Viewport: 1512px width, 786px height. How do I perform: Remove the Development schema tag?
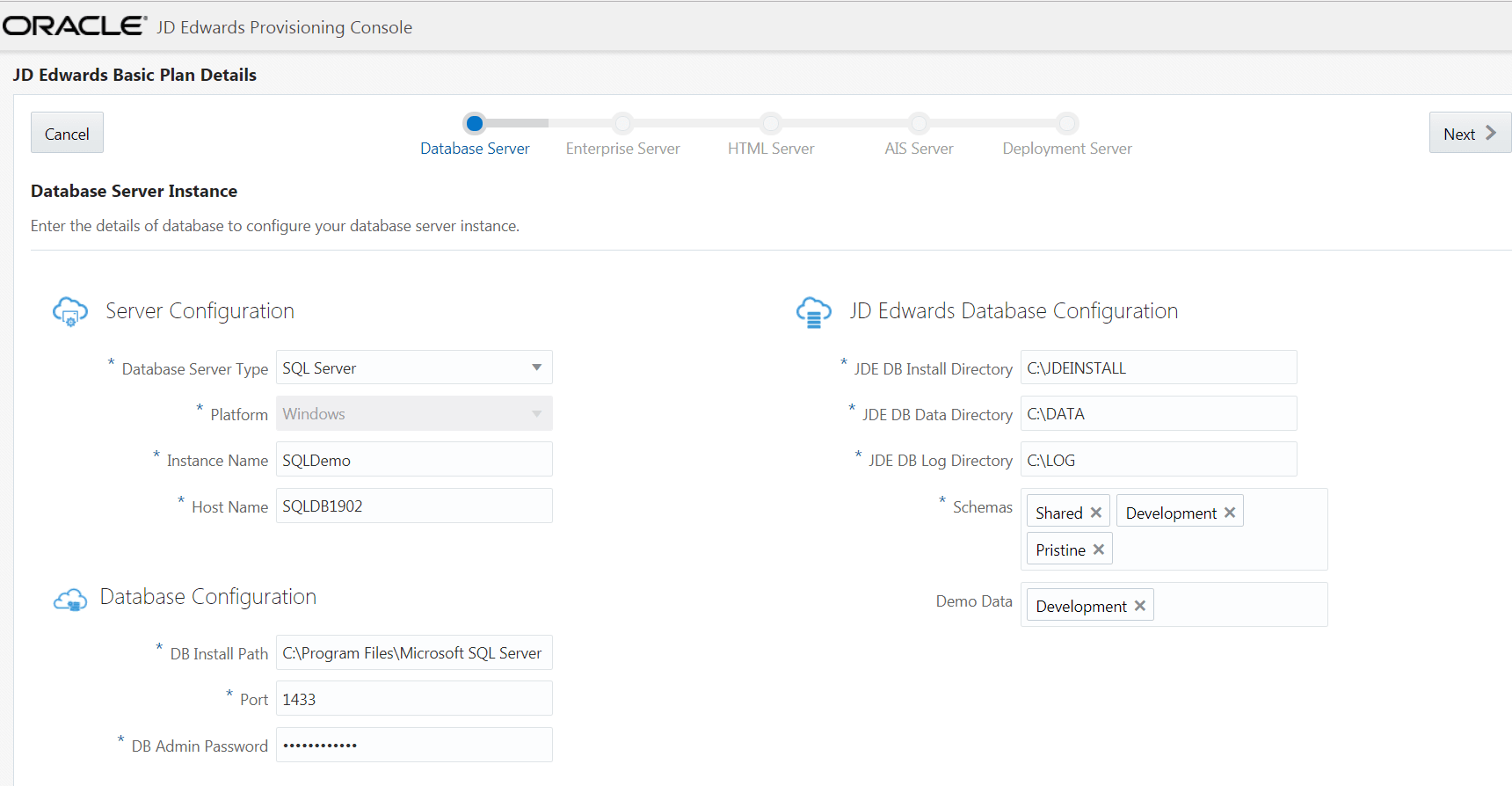point(1230,513)
